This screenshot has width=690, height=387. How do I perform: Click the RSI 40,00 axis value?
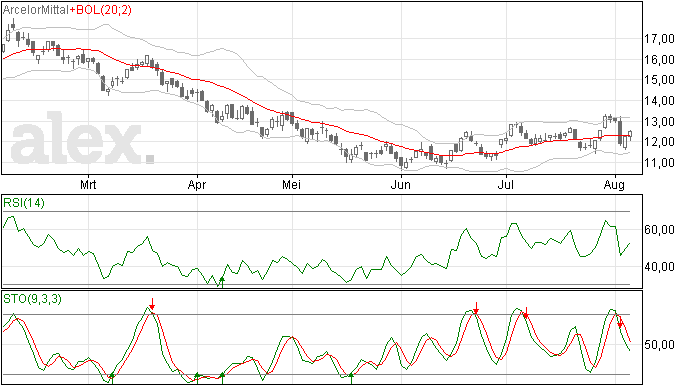(x=660, y=267)
